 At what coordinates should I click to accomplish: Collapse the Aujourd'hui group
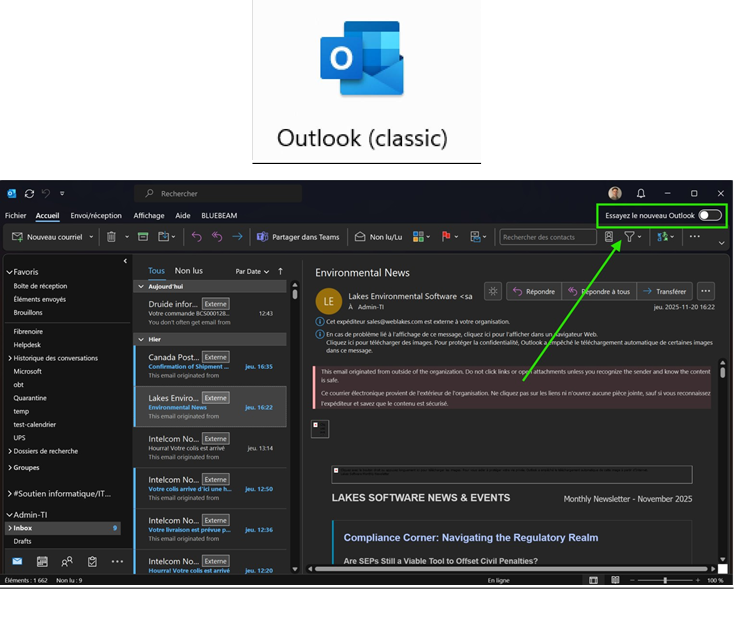click(x=141, y=286)
